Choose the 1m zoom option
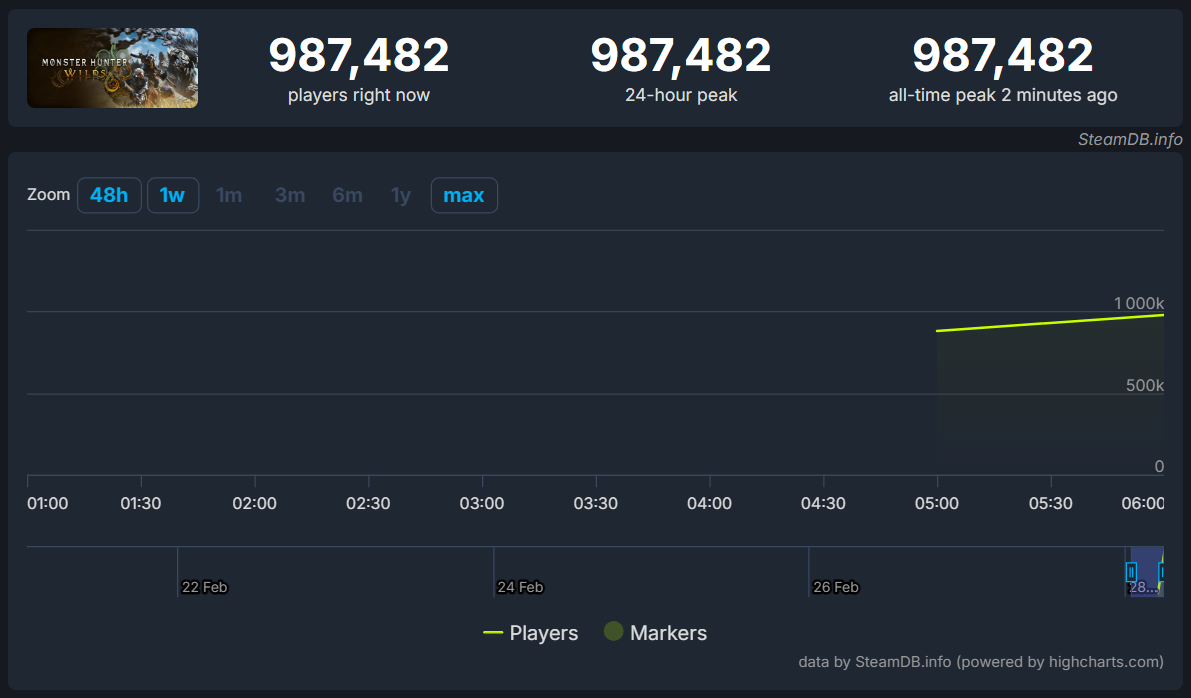The height and width of the screenshot is (698, 1191). click(x=229, y=195)
